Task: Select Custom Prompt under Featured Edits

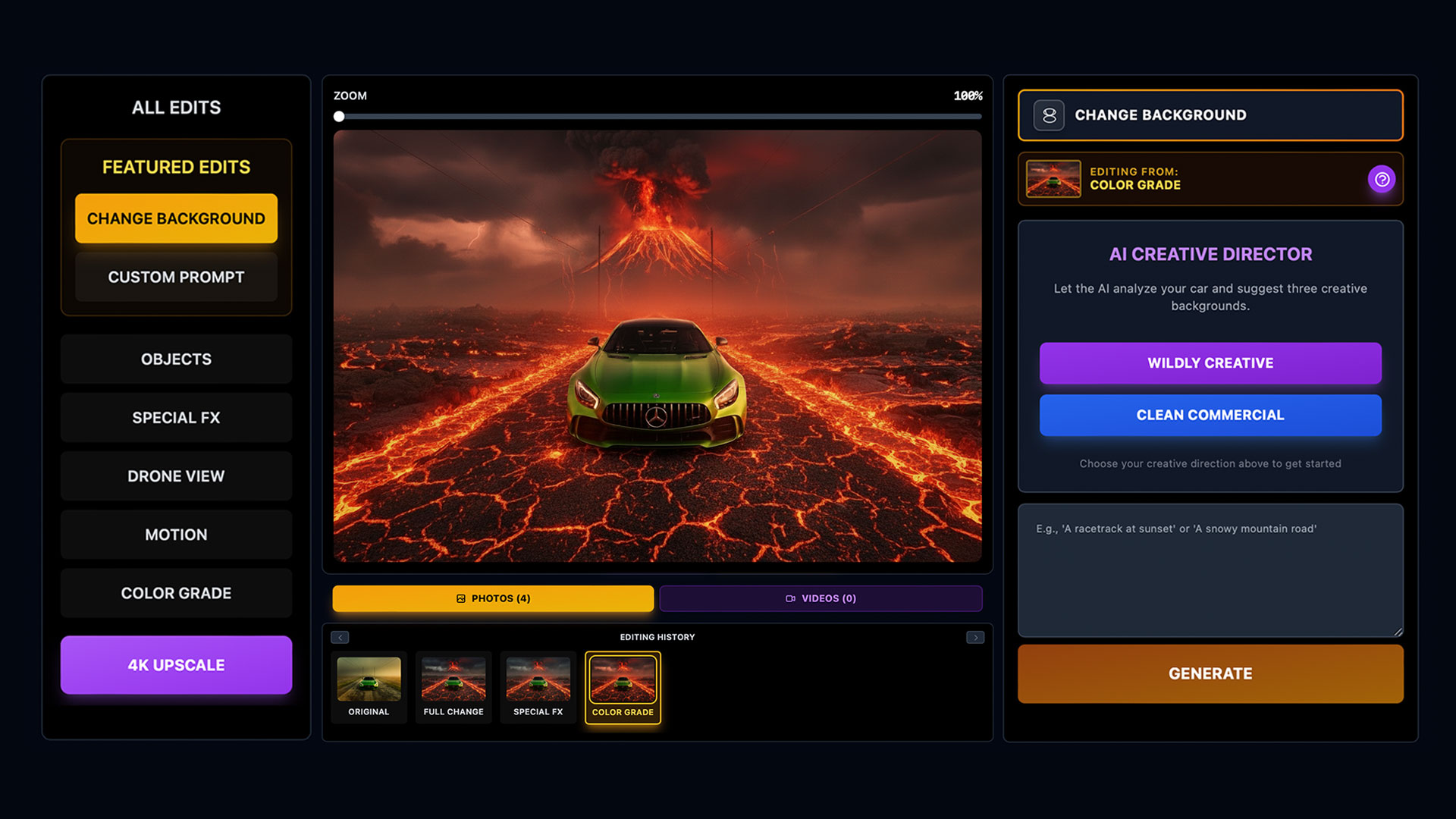Action: (x=175, y=277)
